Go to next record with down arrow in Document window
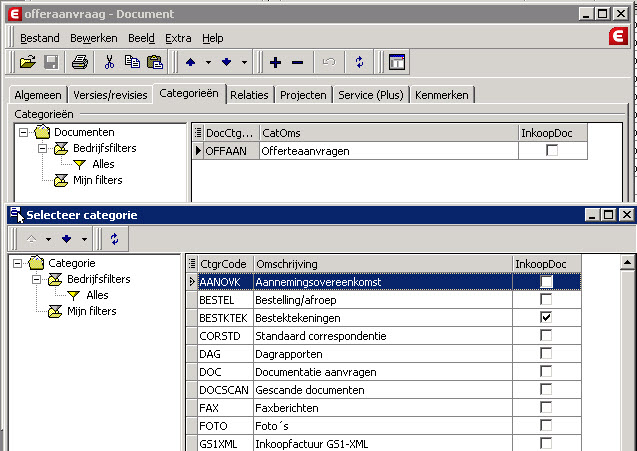The image size is (637, 451). coord(226,62)
